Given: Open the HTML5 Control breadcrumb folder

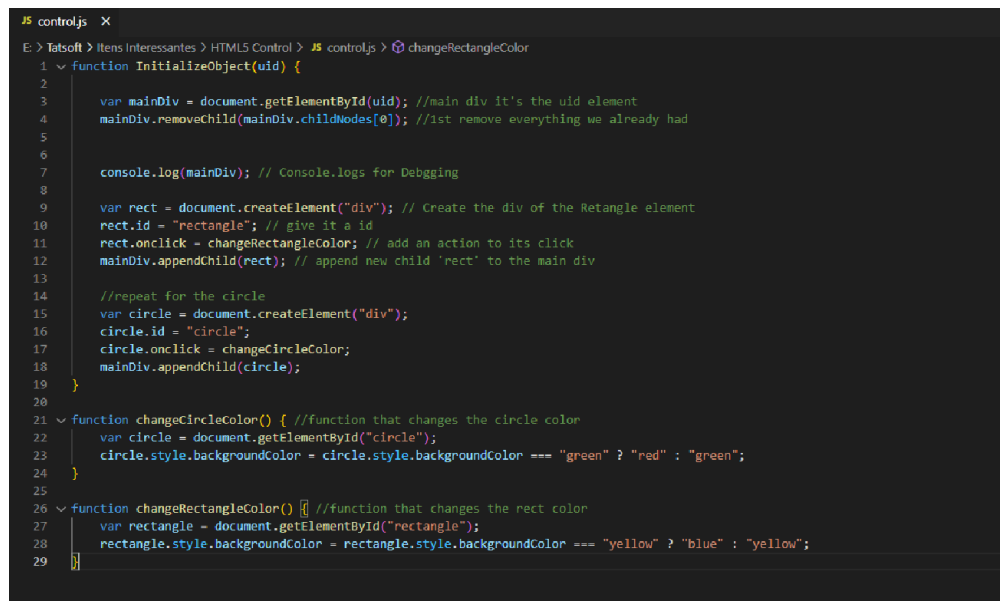Looking at the screenshot, I should tap(251, 47).
